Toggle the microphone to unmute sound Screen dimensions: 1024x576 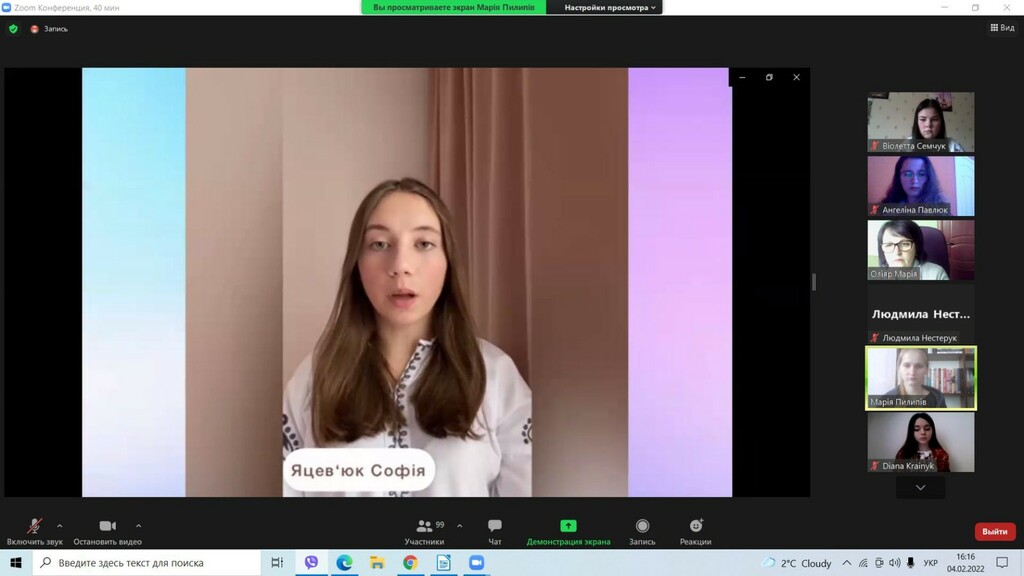pyautogui.click(x=34, y=526)
